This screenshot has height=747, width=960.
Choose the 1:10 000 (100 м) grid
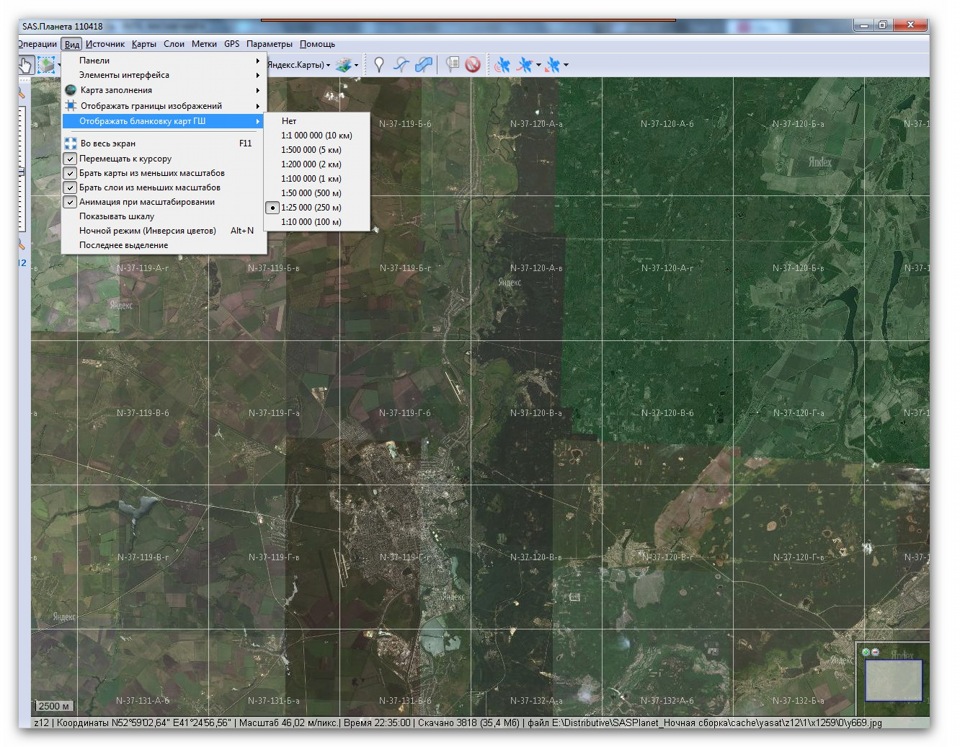(317, 222)
